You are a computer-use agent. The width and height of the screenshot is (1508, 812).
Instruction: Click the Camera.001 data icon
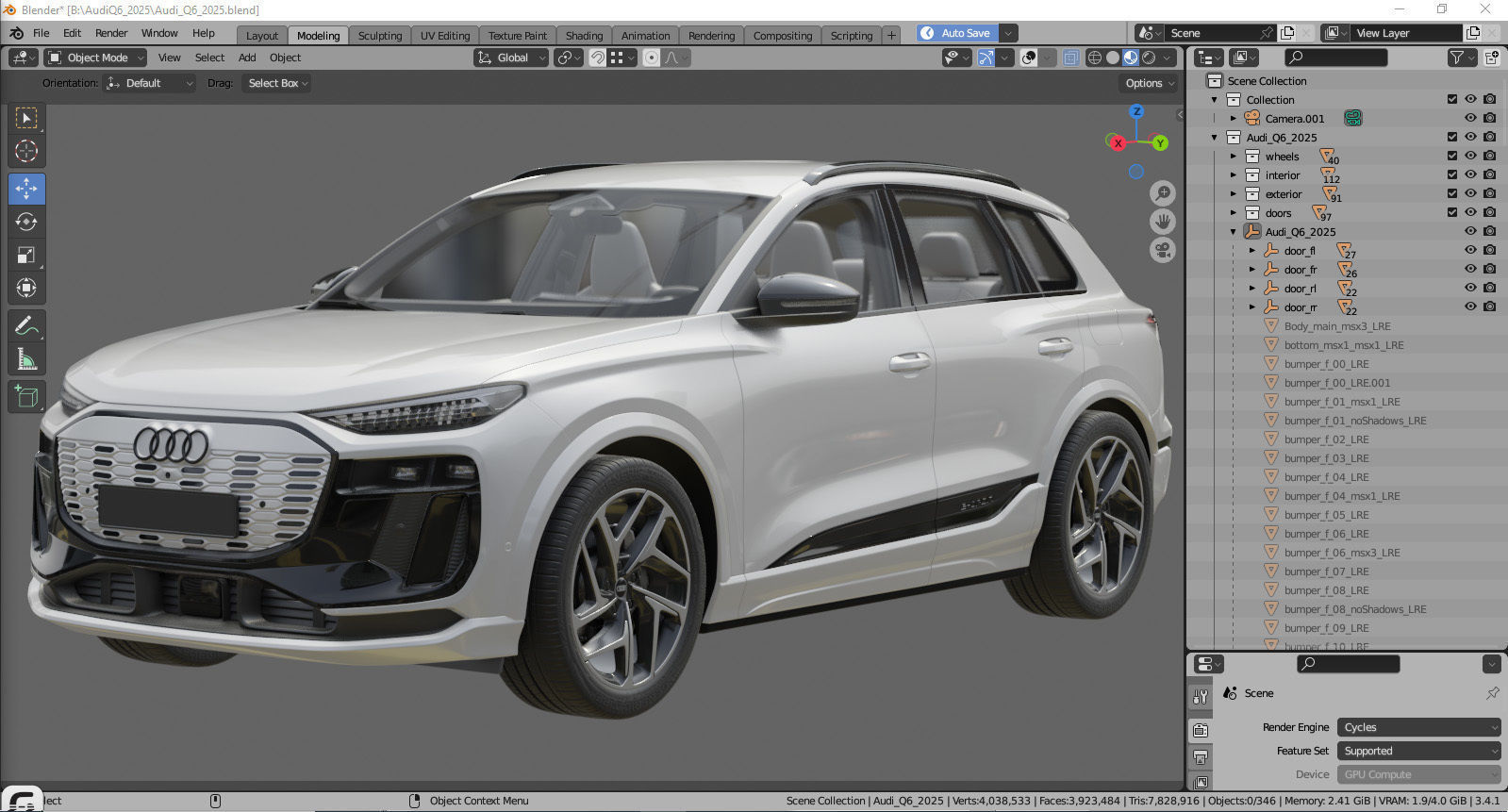tap(1352, 118)
